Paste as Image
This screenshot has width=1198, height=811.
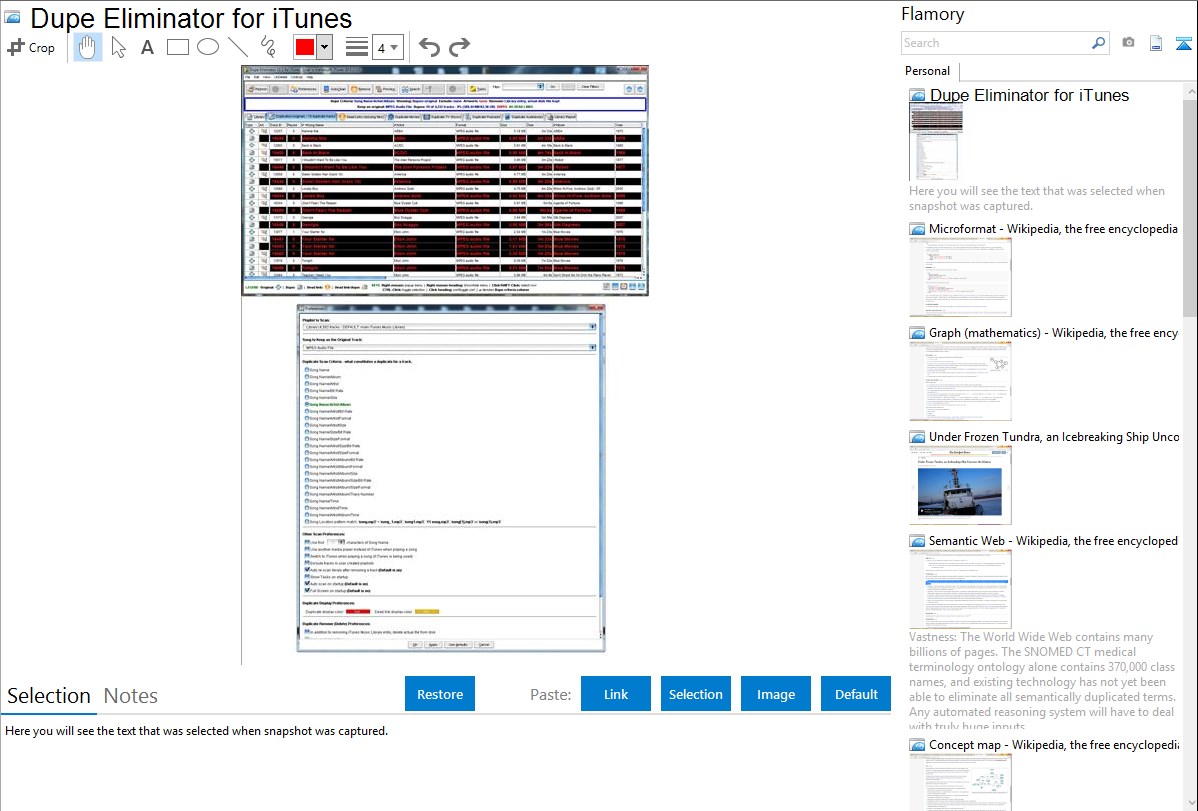click(775, 694)
